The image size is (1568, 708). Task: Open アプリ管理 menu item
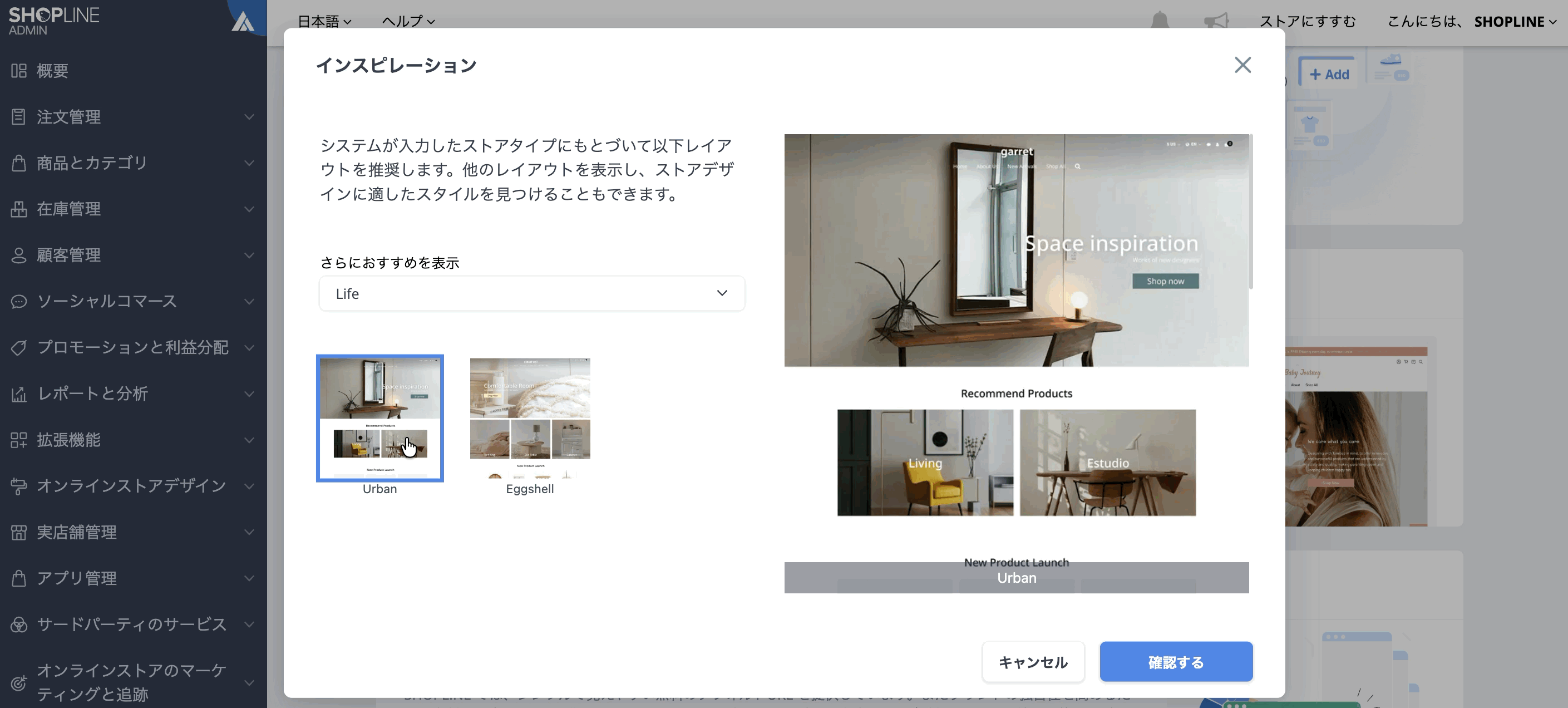click(x=134, y=578)
